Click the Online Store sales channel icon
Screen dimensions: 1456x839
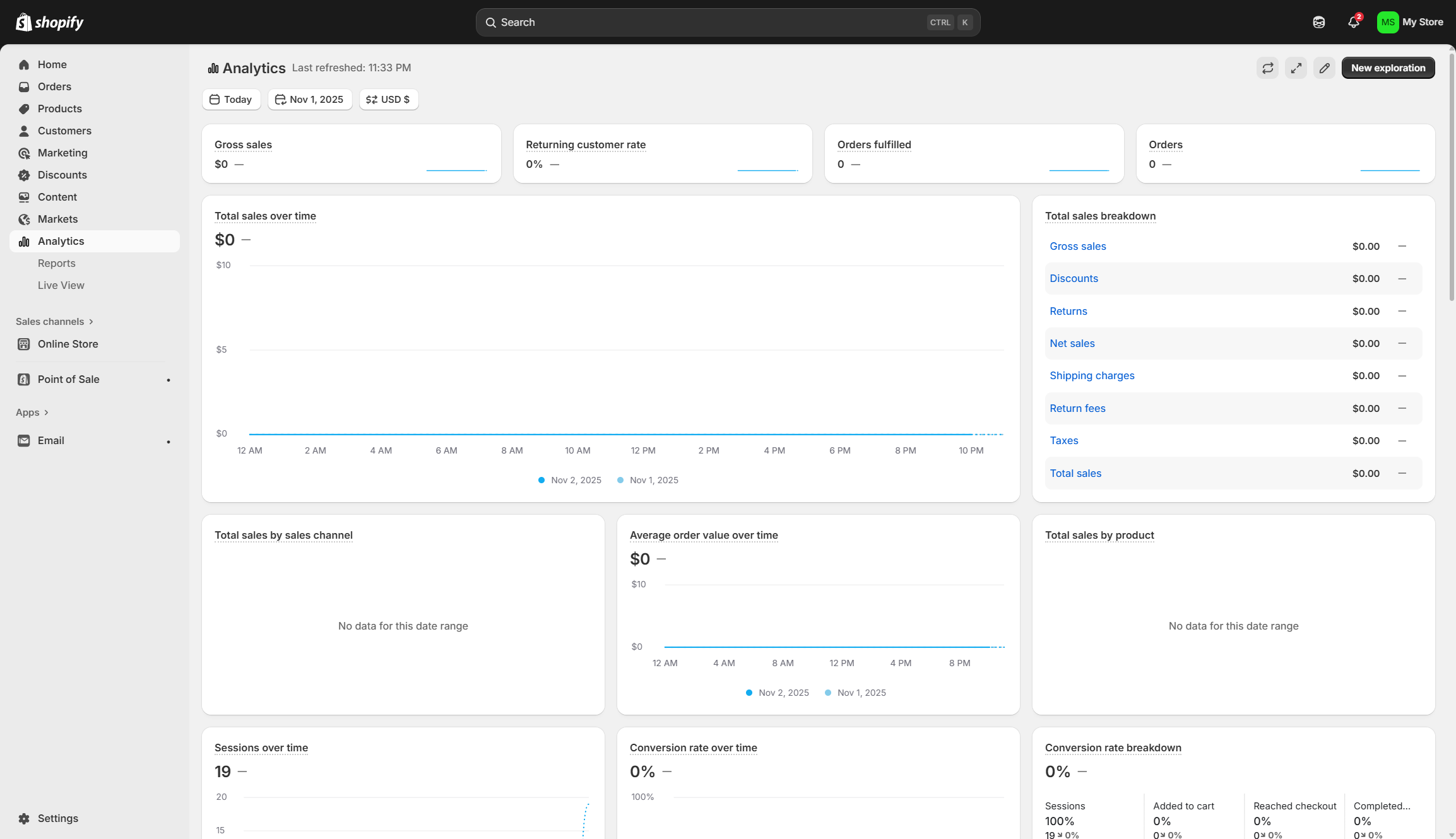[x=23, y=344]
